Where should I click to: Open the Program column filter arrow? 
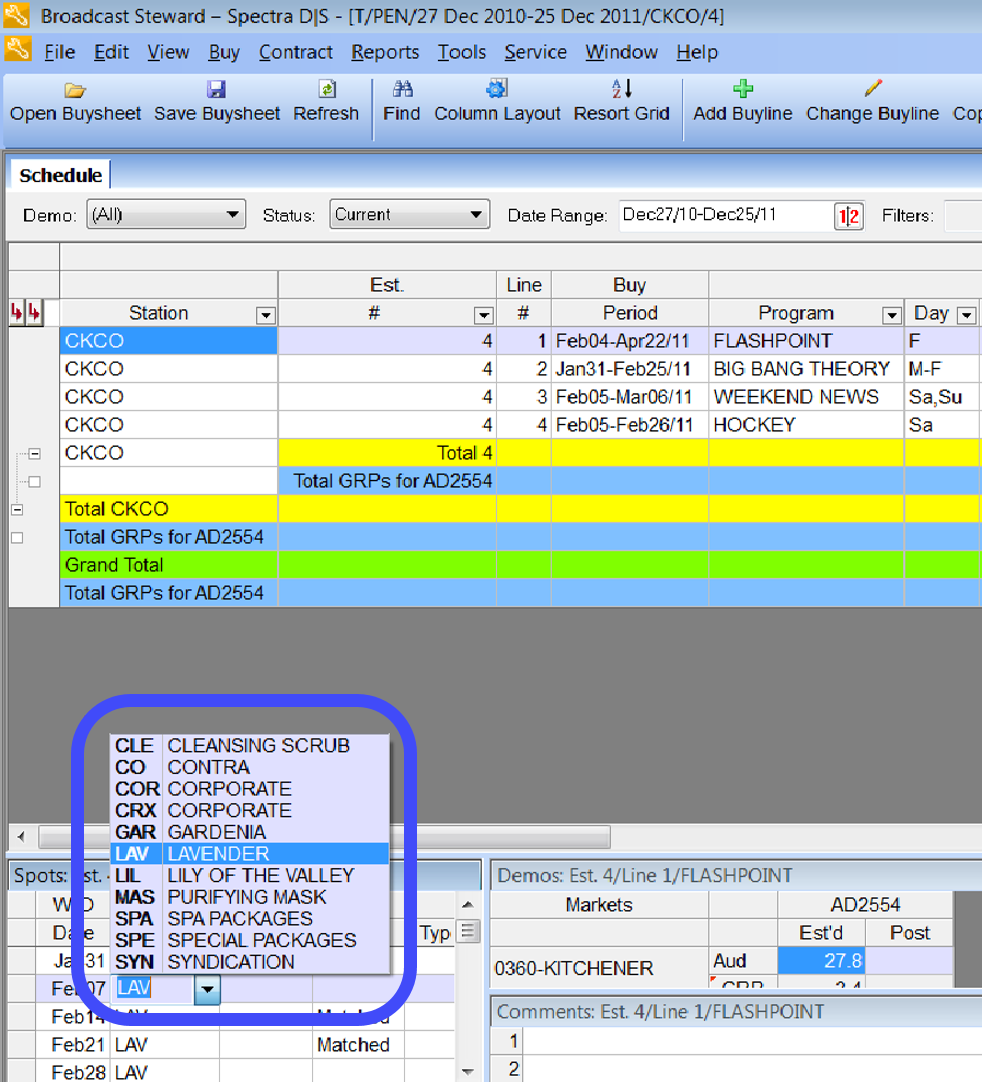click(892, 315)
